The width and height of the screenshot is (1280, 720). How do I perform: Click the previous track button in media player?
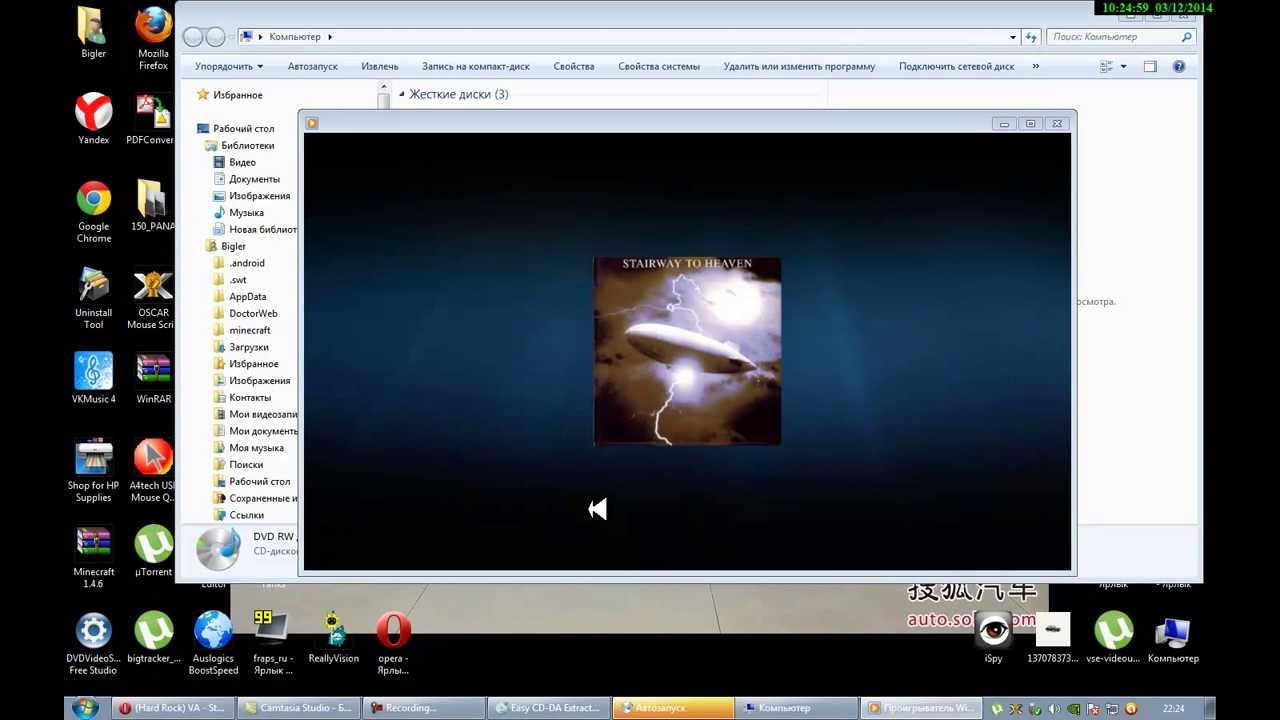[x=598, y=510]
